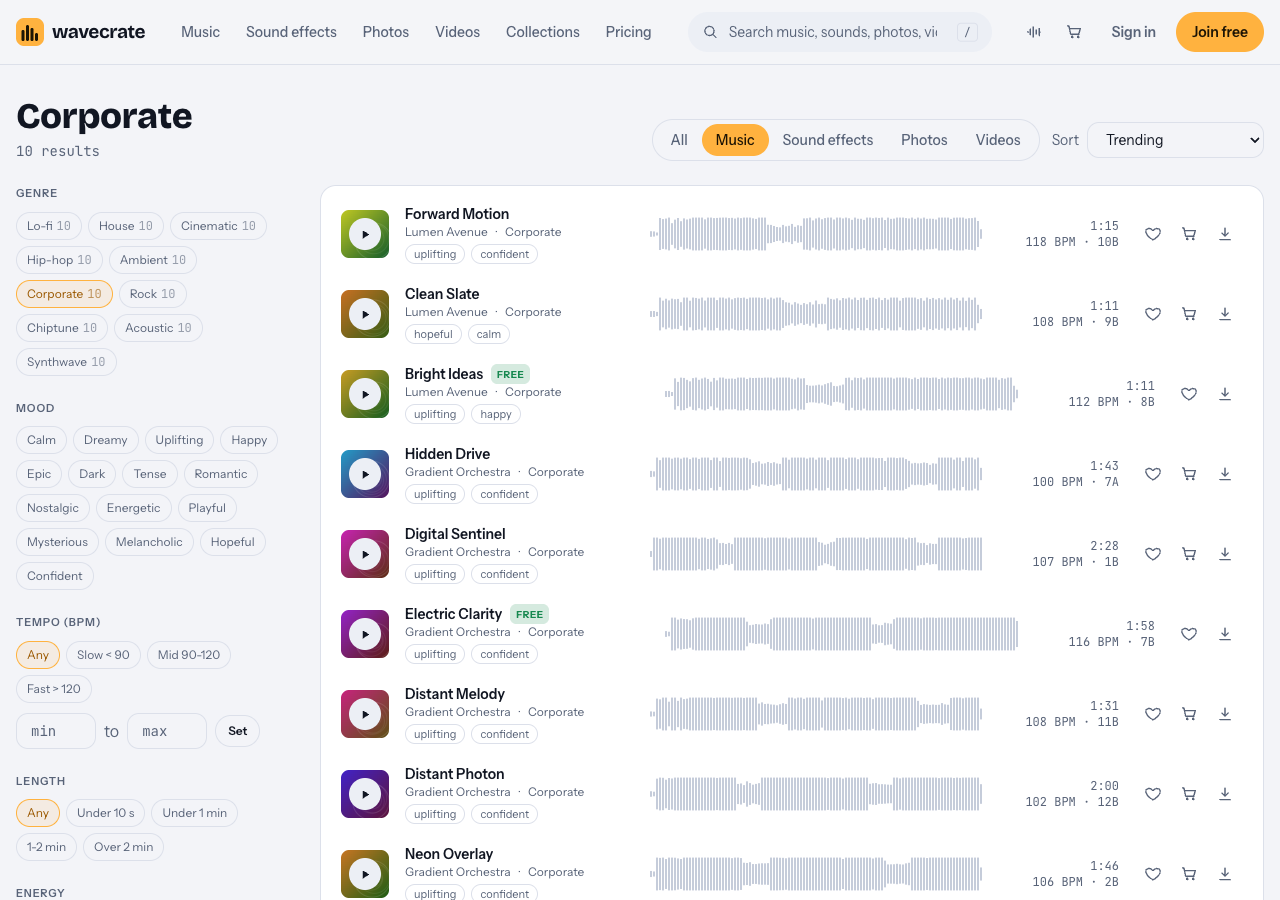Filter by Nostalgic mood
Viewport: 1280px width, 900px height.
pyautogui.click(x=53, y=508)
